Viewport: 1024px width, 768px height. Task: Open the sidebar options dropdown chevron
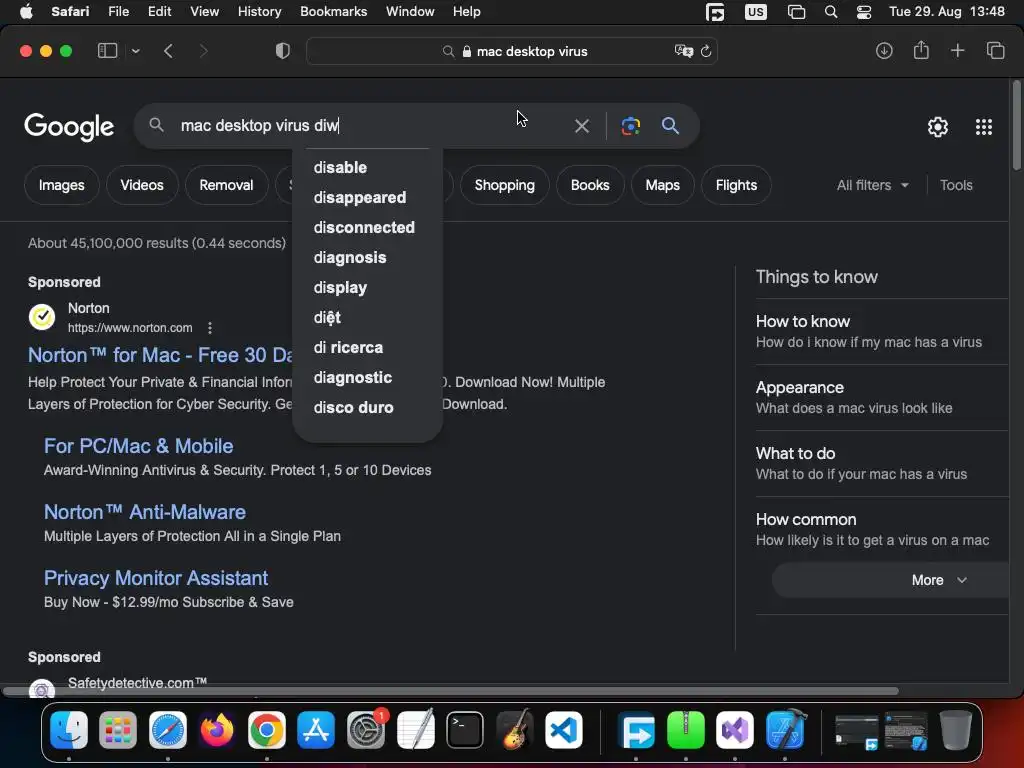(x=135, y=51)
